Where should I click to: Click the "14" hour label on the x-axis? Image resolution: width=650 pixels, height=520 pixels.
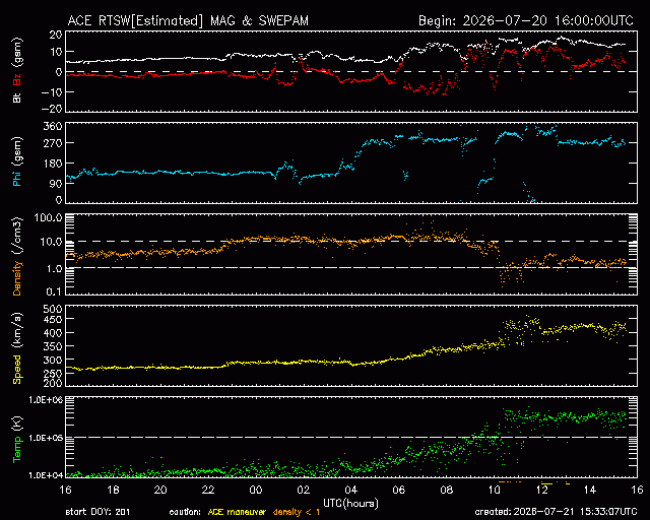coord(589,490)
